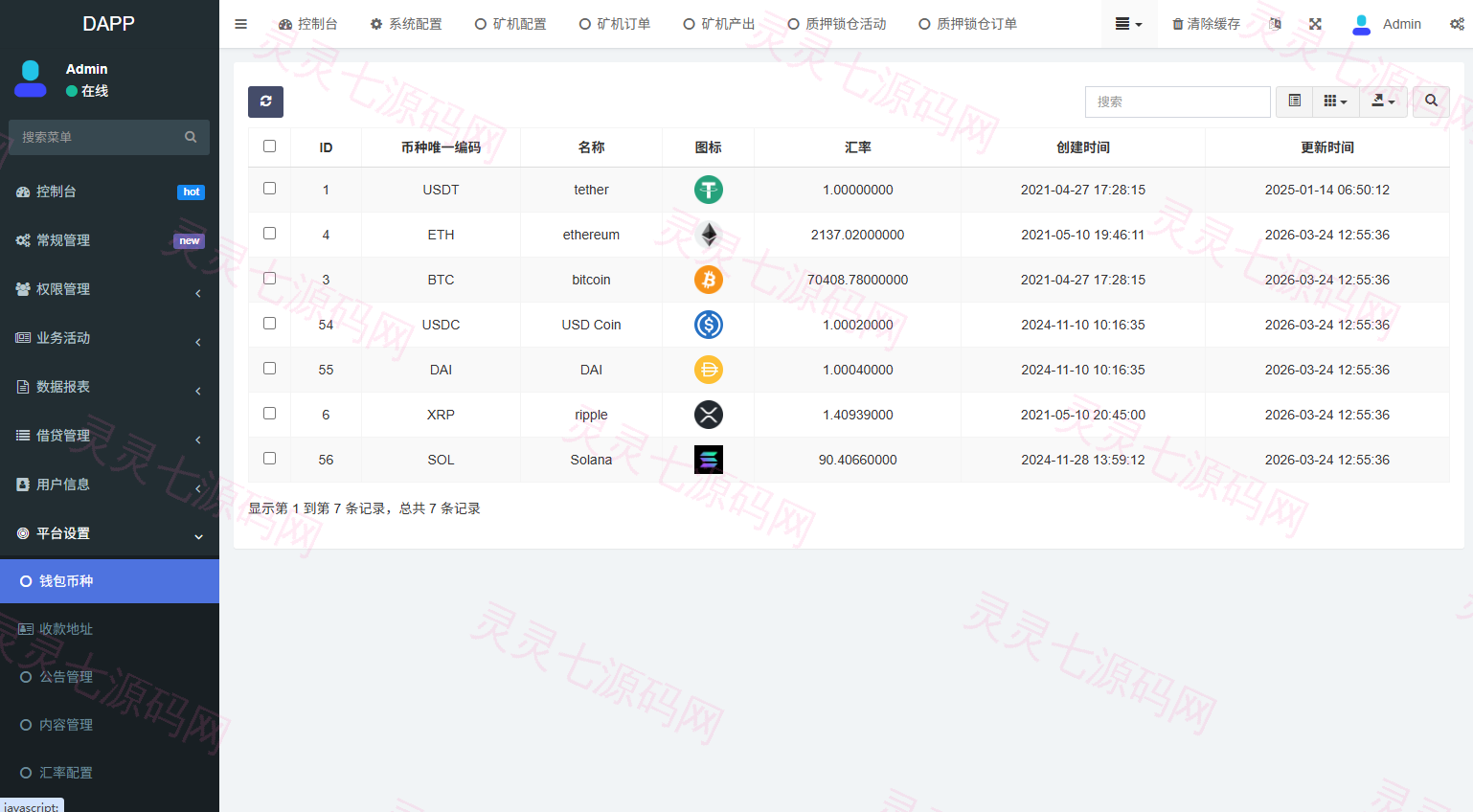Expand the 业务活动 sidebar menu
Screen dimensions: 1473x812
[x=109, y=338]
